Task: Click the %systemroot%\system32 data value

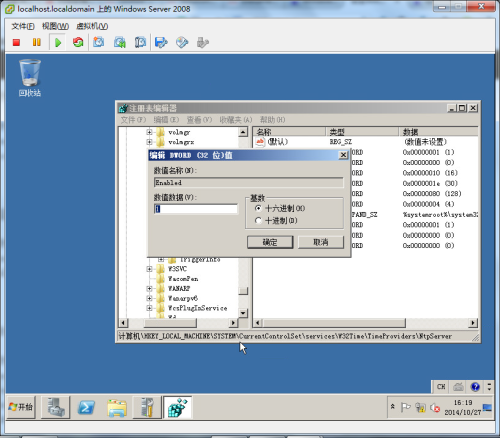Action: 440,214
